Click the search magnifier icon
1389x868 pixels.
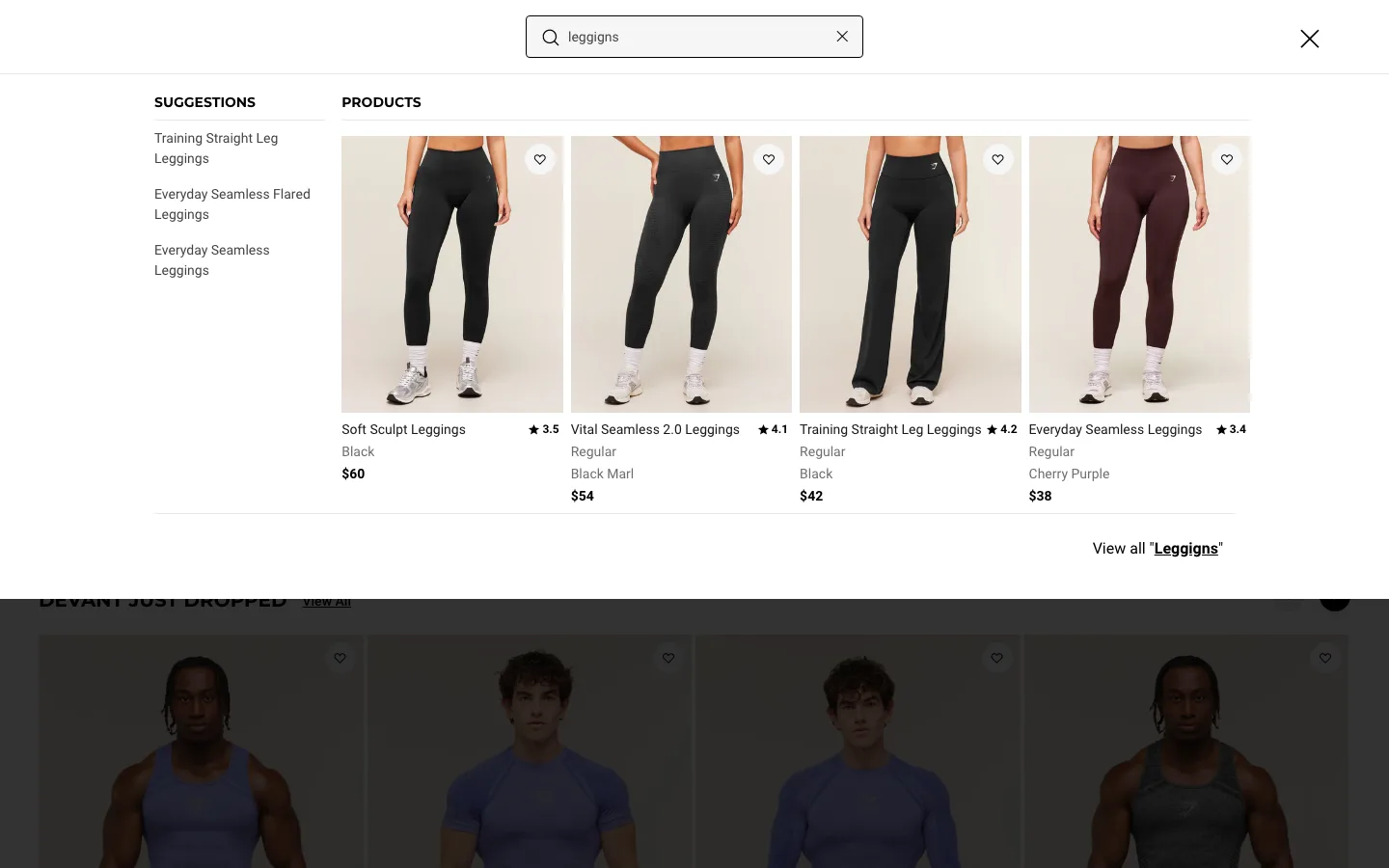coord(551,38)
